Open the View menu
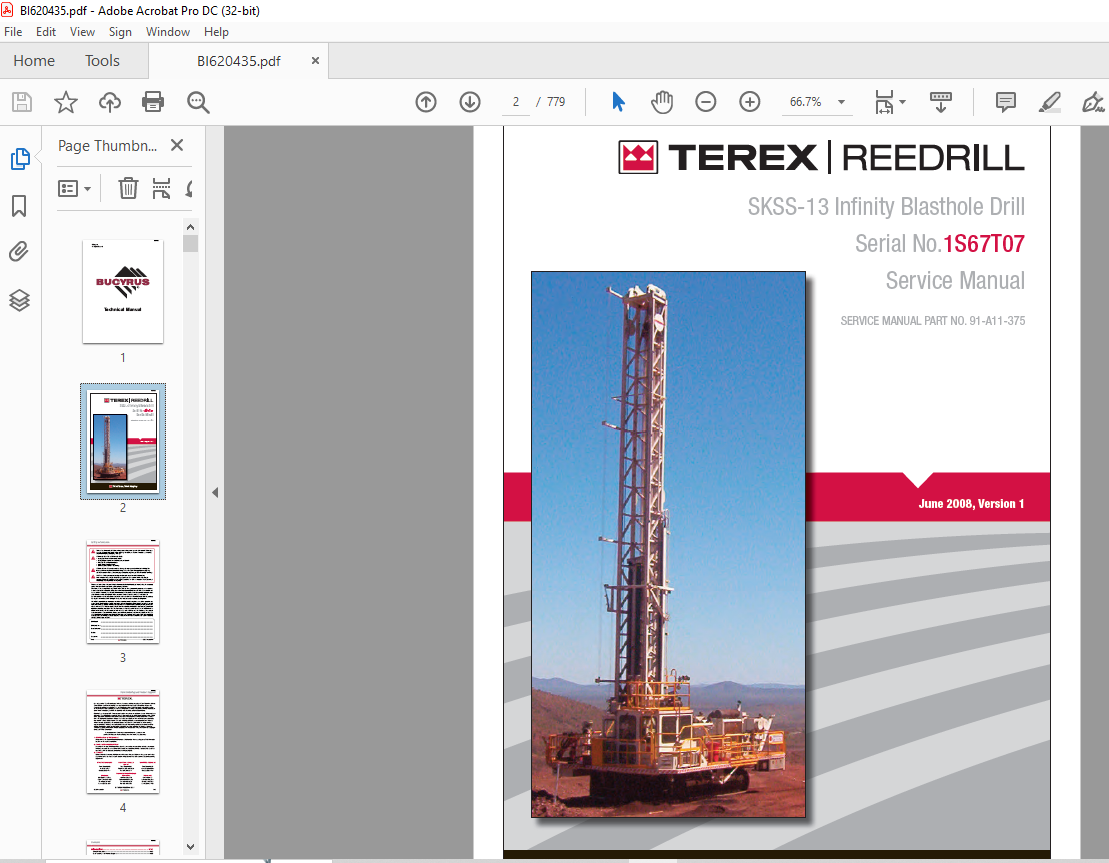Viewport: 1109px width, 863px height. click(82, 32)
